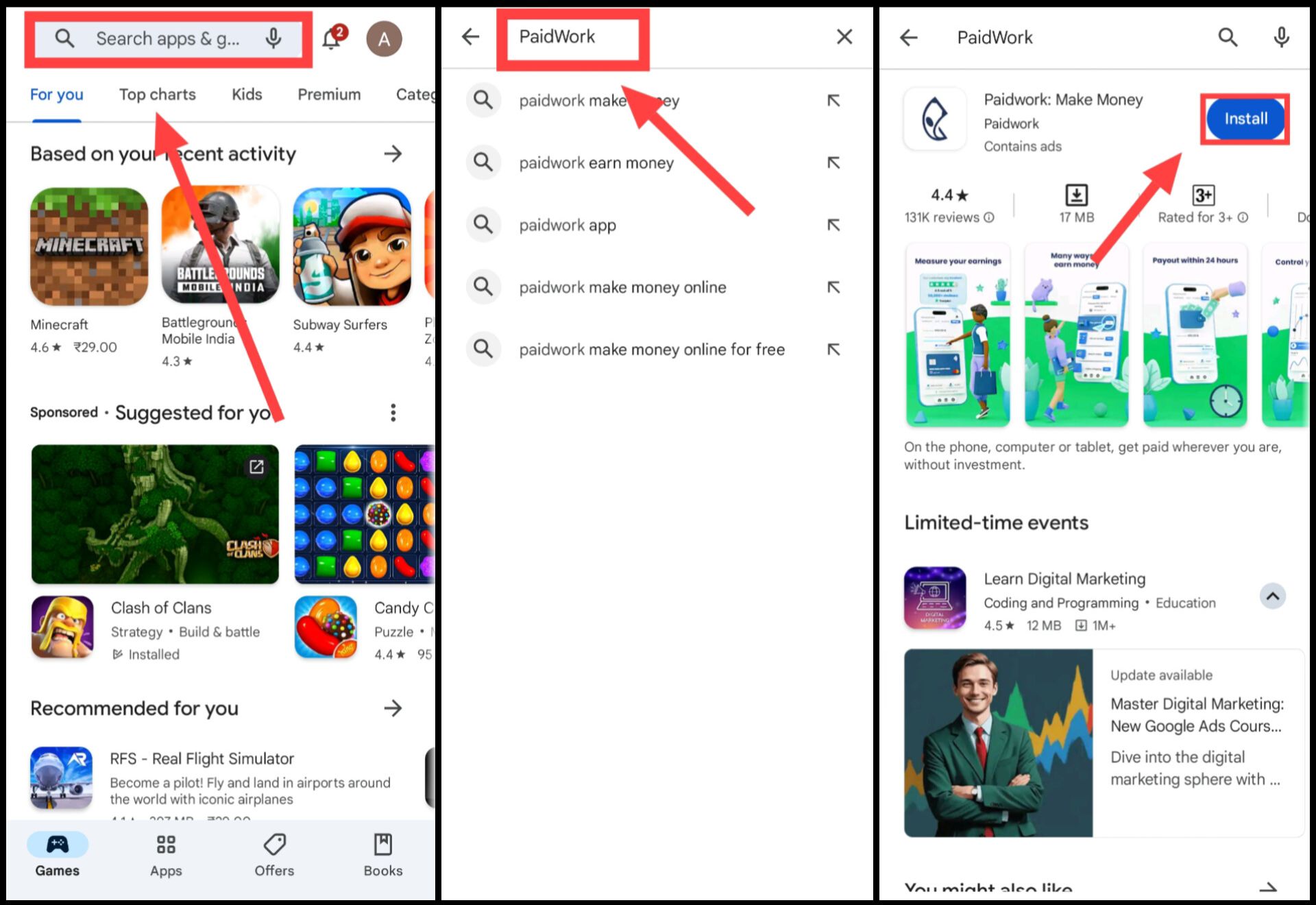View 'Payout within 24 hours' screenshot
Viewport: 1316px width, 905px height.
point(1195,335)
